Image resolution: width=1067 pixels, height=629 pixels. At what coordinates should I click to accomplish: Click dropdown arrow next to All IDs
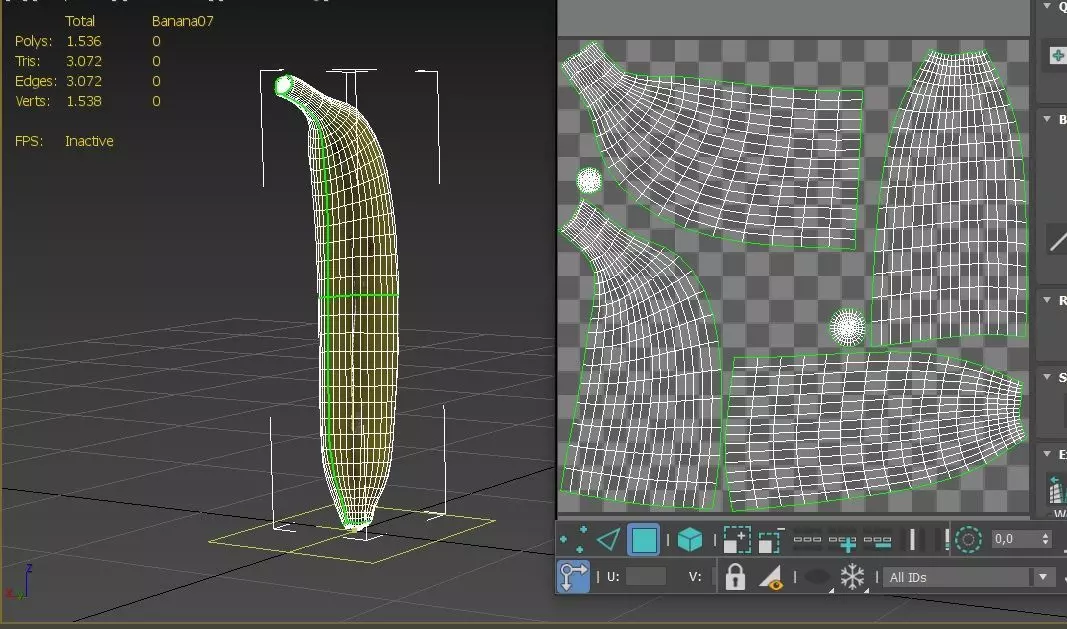(x=1043, y=577)
